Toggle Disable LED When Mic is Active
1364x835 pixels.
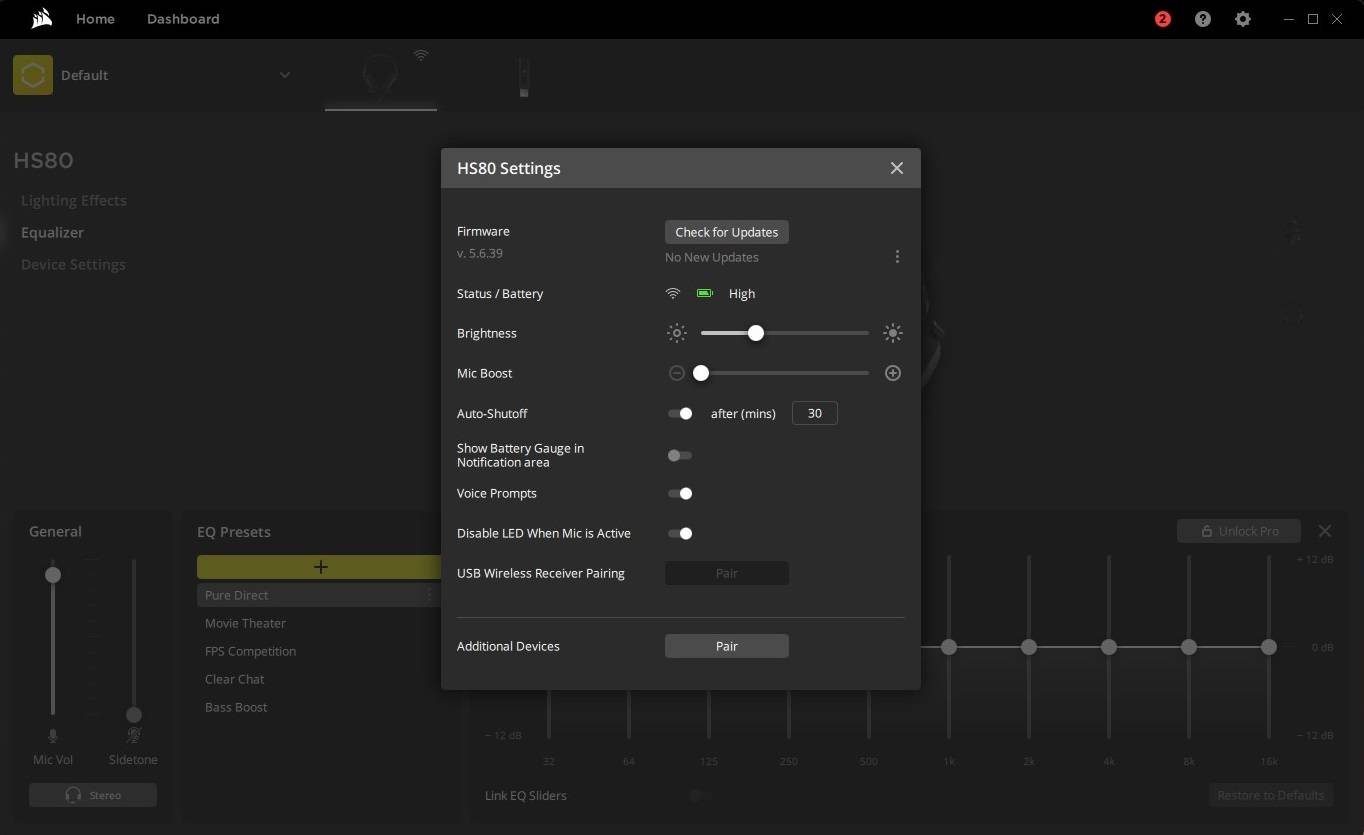(x=680, y=533)
